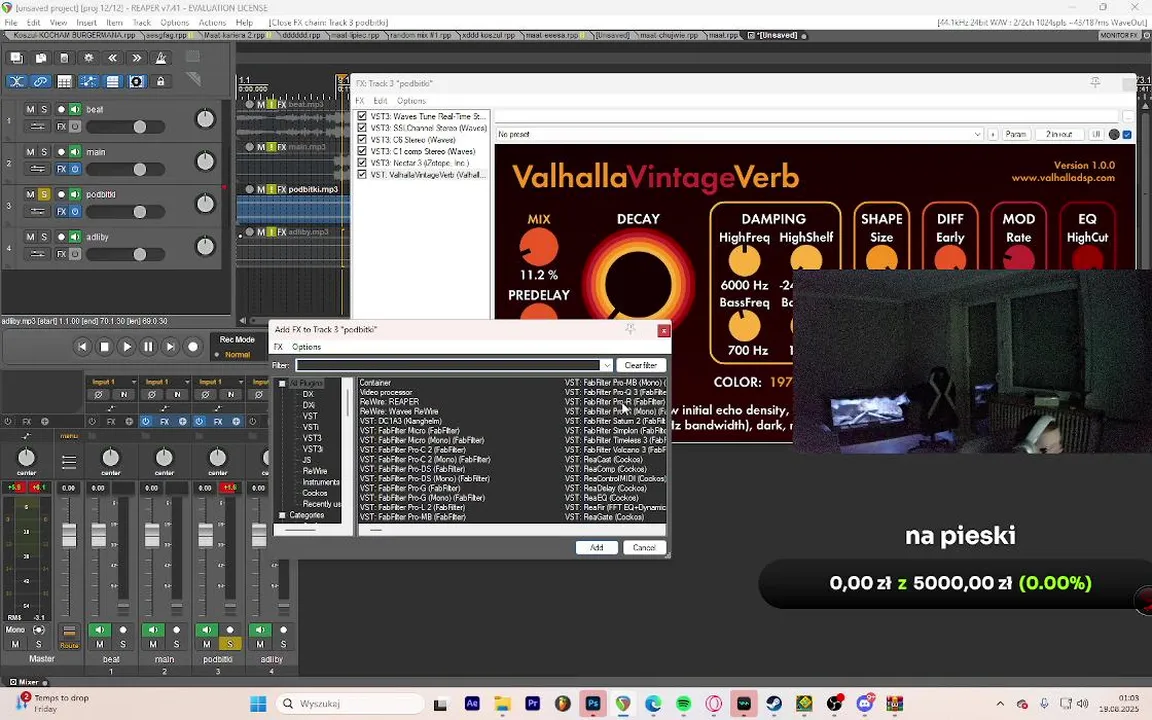Toggle solo on podbitki track panel

coord(44,194)
